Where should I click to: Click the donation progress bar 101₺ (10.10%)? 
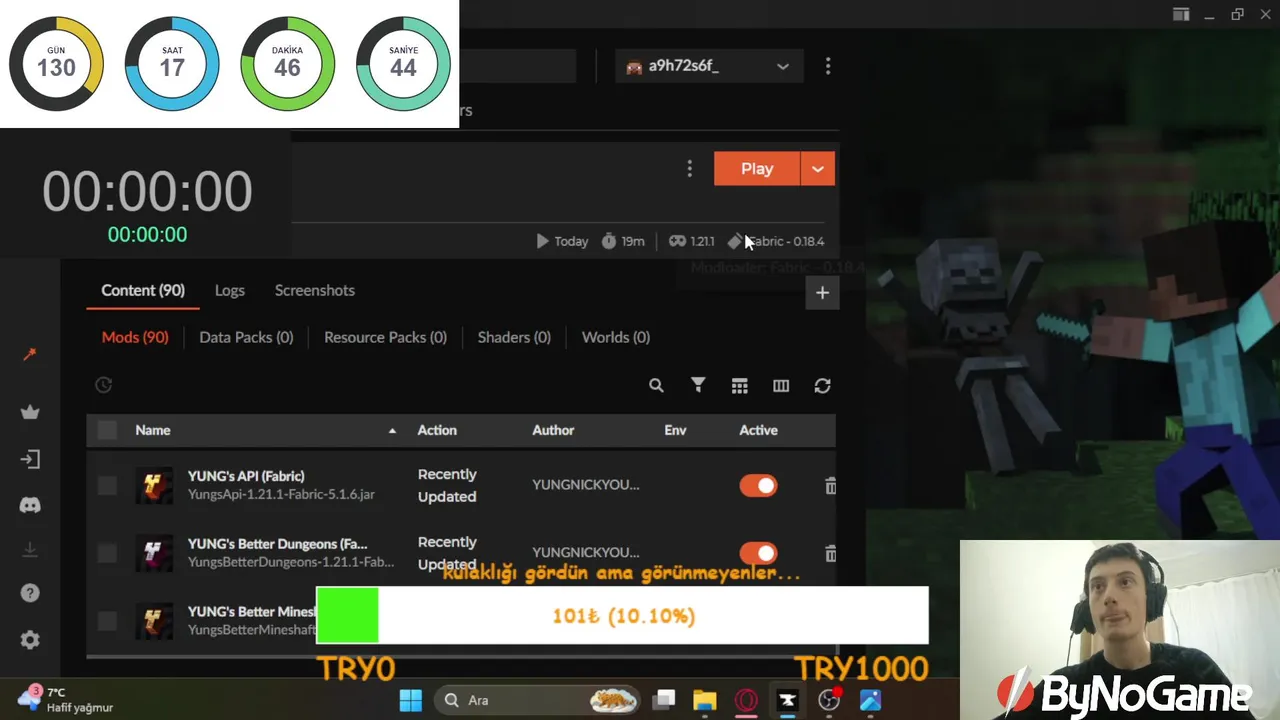(622, 616)
